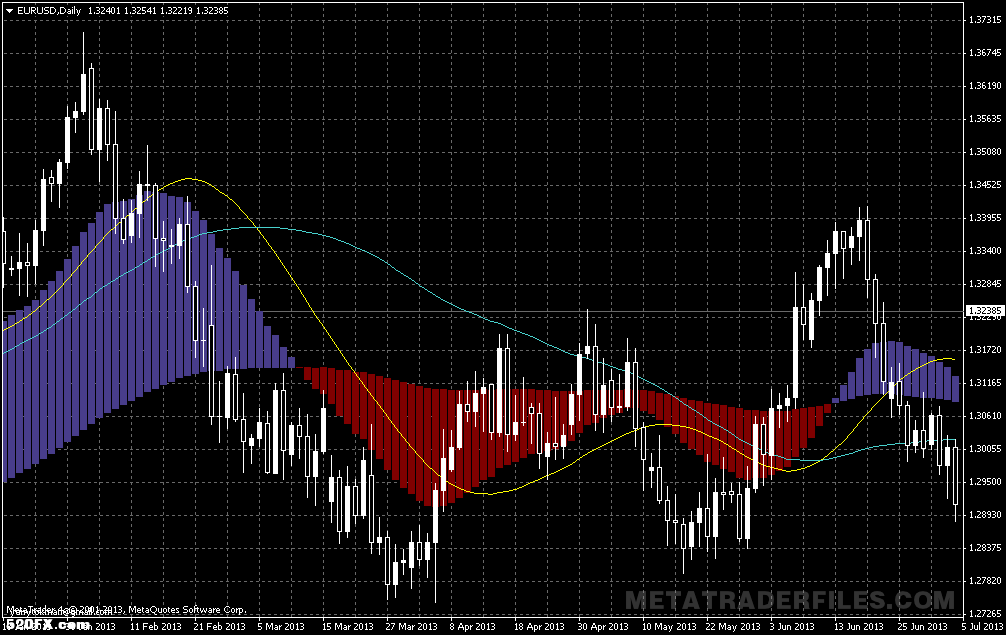This screenshot has width=1006, height=635.
Task: Click the 18 Apr 2013 date label
Action: tap(539, 626)
